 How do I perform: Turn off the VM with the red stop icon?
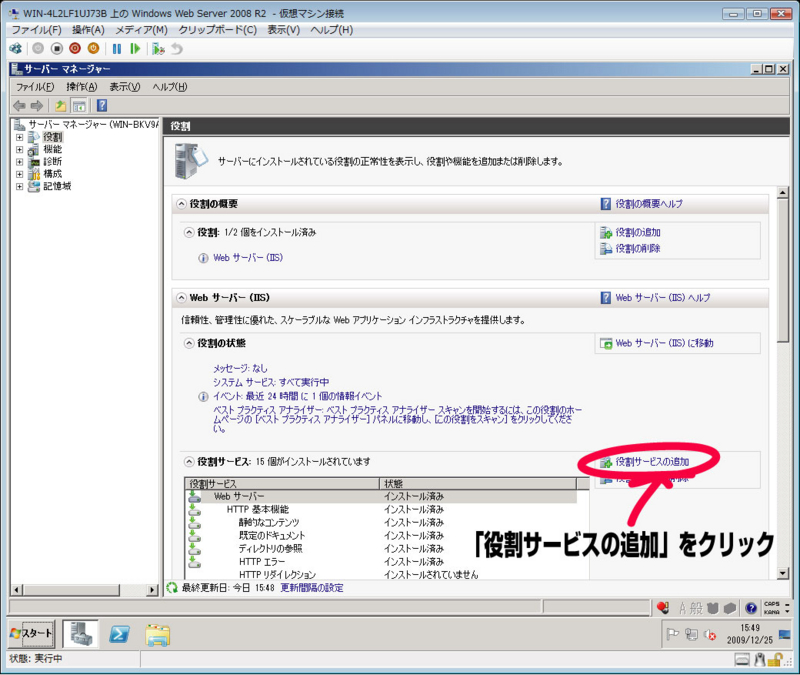(75, 50)
